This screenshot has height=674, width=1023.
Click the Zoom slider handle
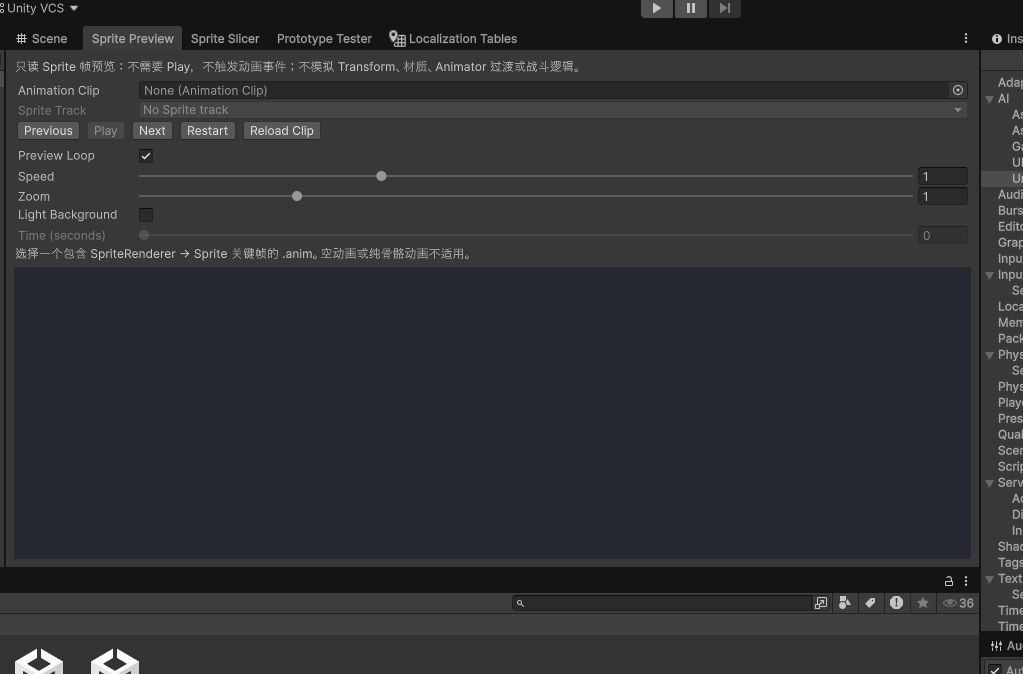(297, 196)
